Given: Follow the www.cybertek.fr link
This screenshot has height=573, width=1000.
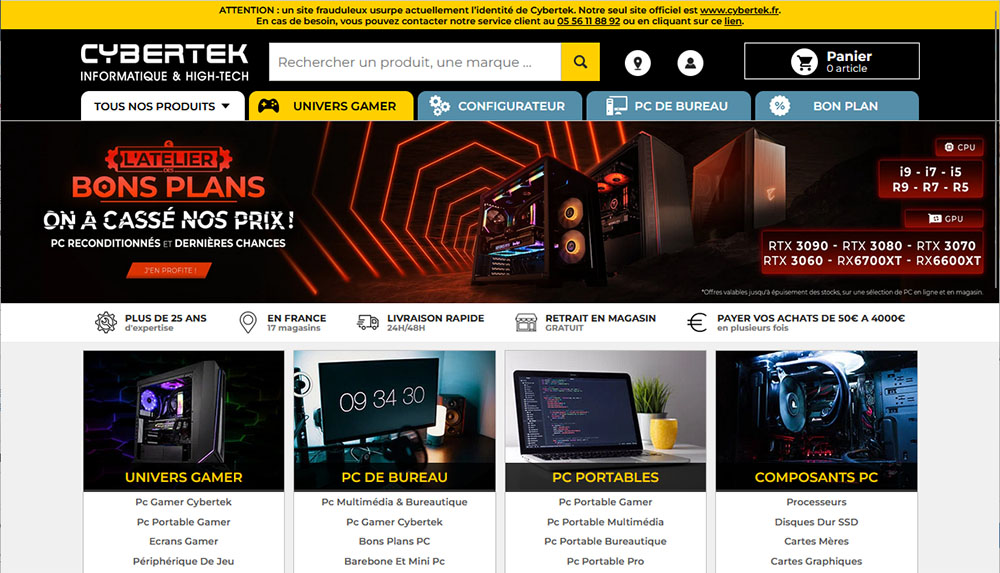Looking at the screenshot, I should click(739, 10).
